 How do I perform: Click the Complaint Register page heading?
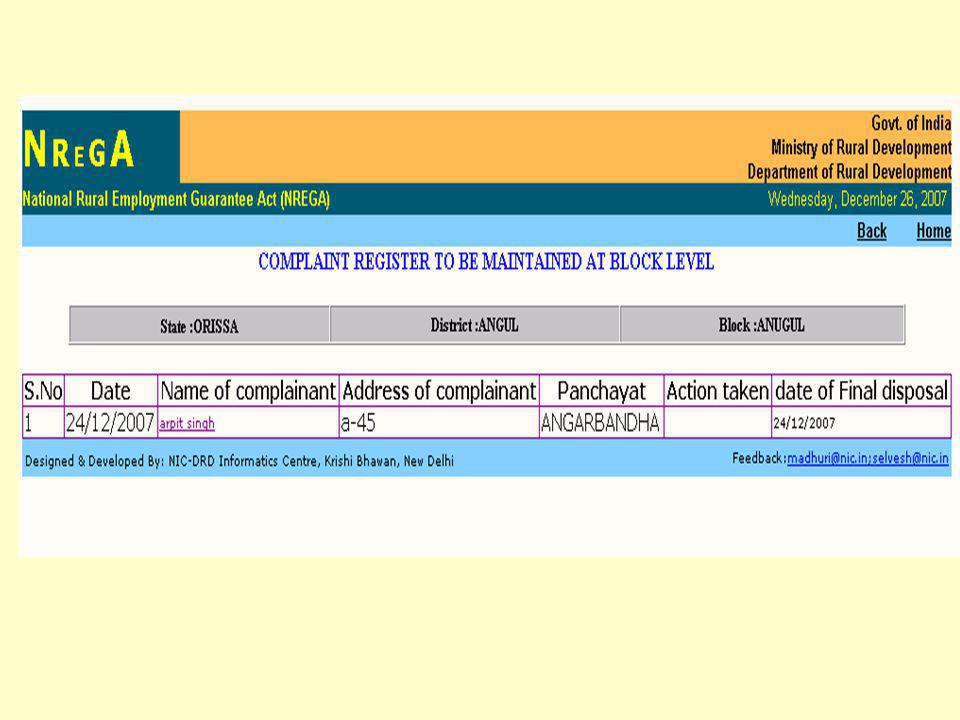click(x=486, y=262)
